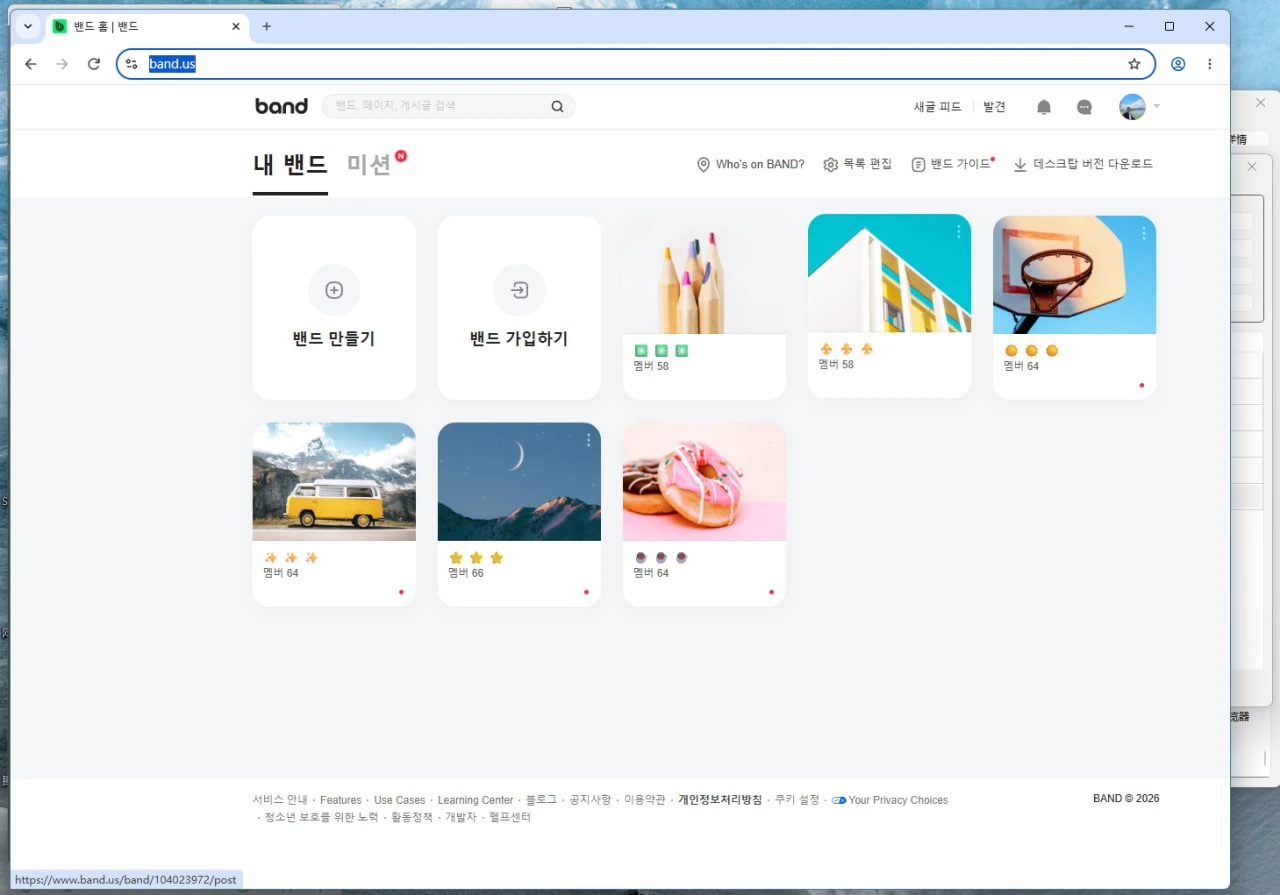Open the tab search dropdown arrow

coord(27,26)
